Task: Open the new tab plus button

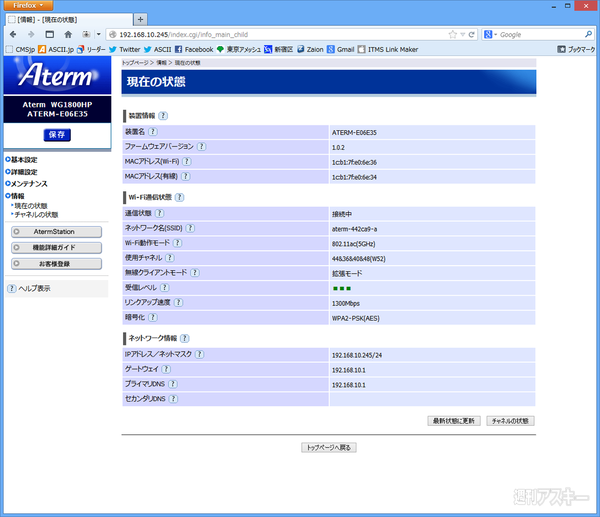Action: (x=140, y=19)
